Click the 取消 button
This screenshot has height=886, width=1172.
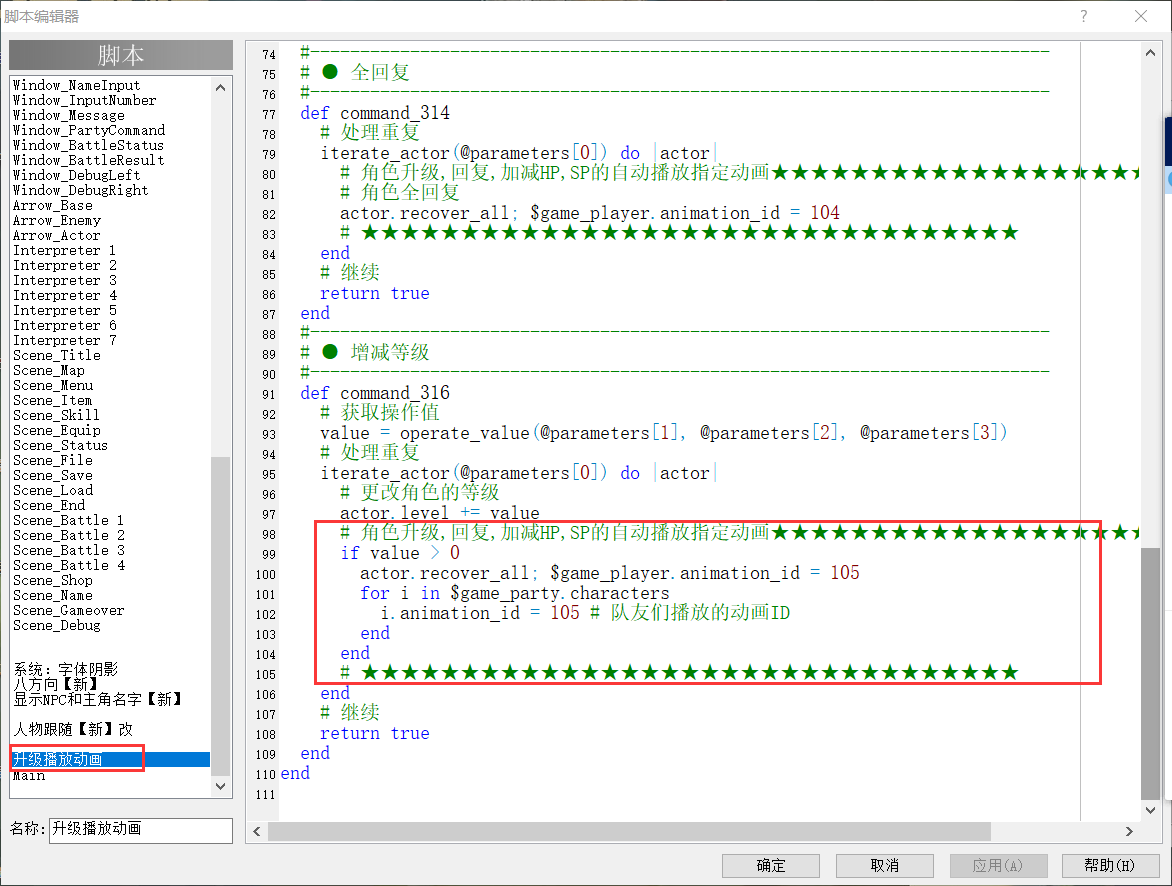(x=884, y=865)
